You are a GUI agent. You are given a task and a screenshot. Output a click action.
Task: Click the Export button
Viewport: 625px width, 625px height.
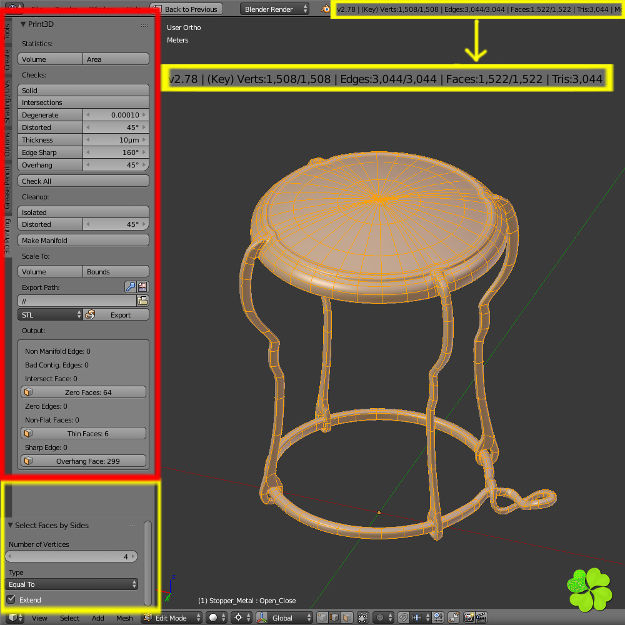coord(116,315)
